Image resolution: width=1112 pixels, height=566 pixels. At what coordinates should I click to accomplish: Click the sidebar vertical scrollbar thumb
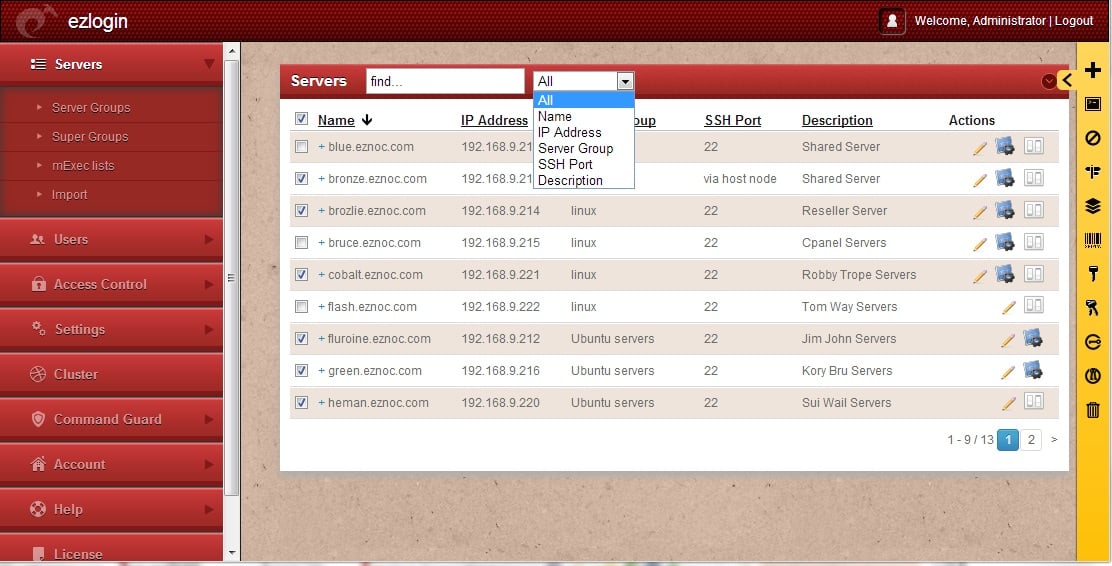(231, 278)
